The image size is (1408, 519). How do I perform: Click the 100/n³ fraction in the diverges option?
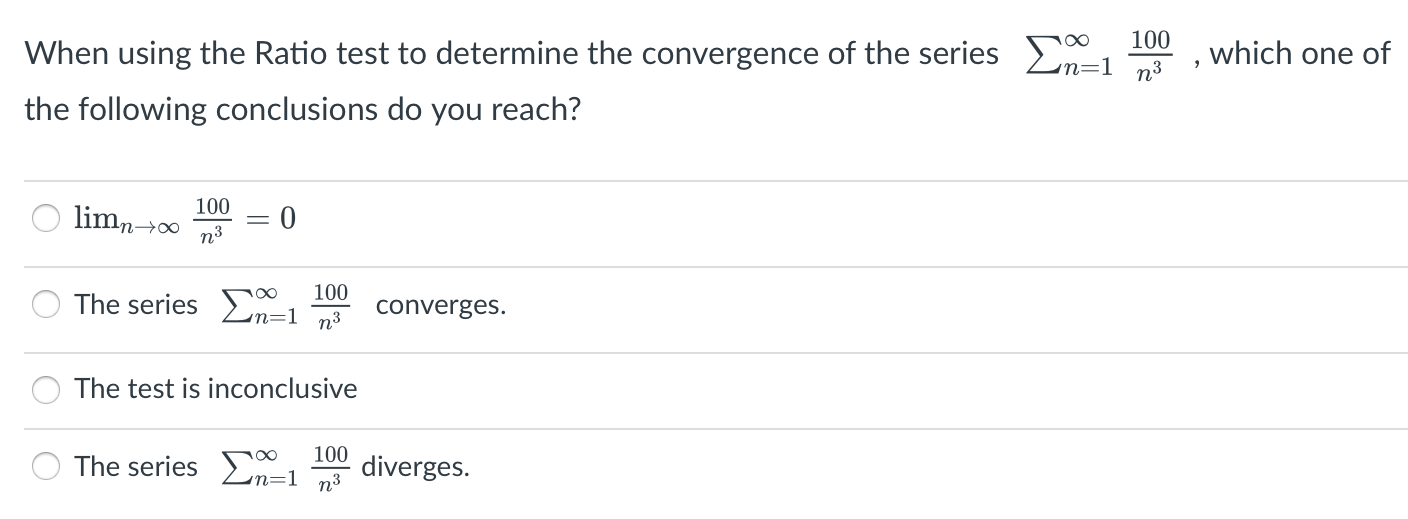330,467
